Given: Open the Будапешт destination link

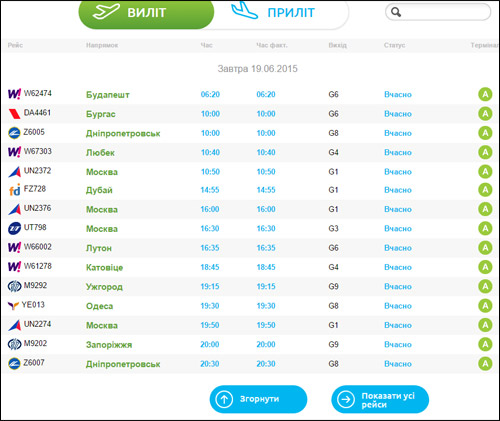Looking at the screenshot, I should tap(107, 95).
